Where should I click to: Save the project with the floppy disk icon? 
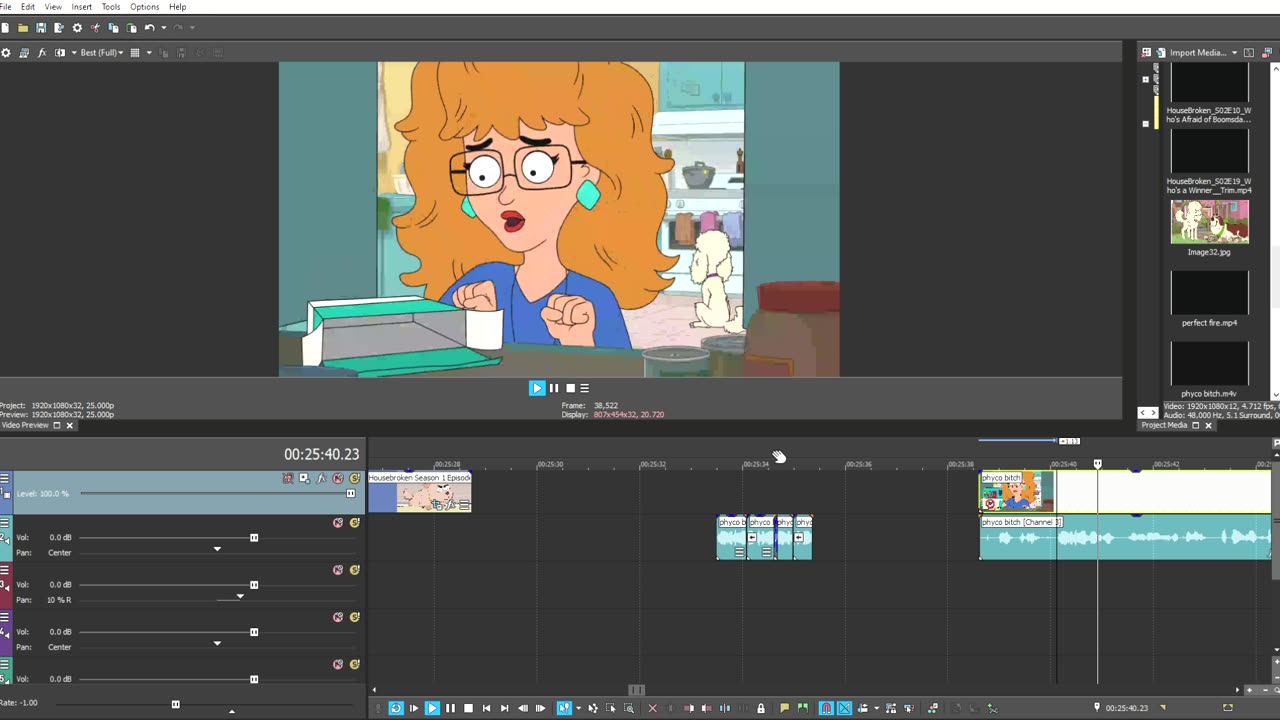(41, 28)
